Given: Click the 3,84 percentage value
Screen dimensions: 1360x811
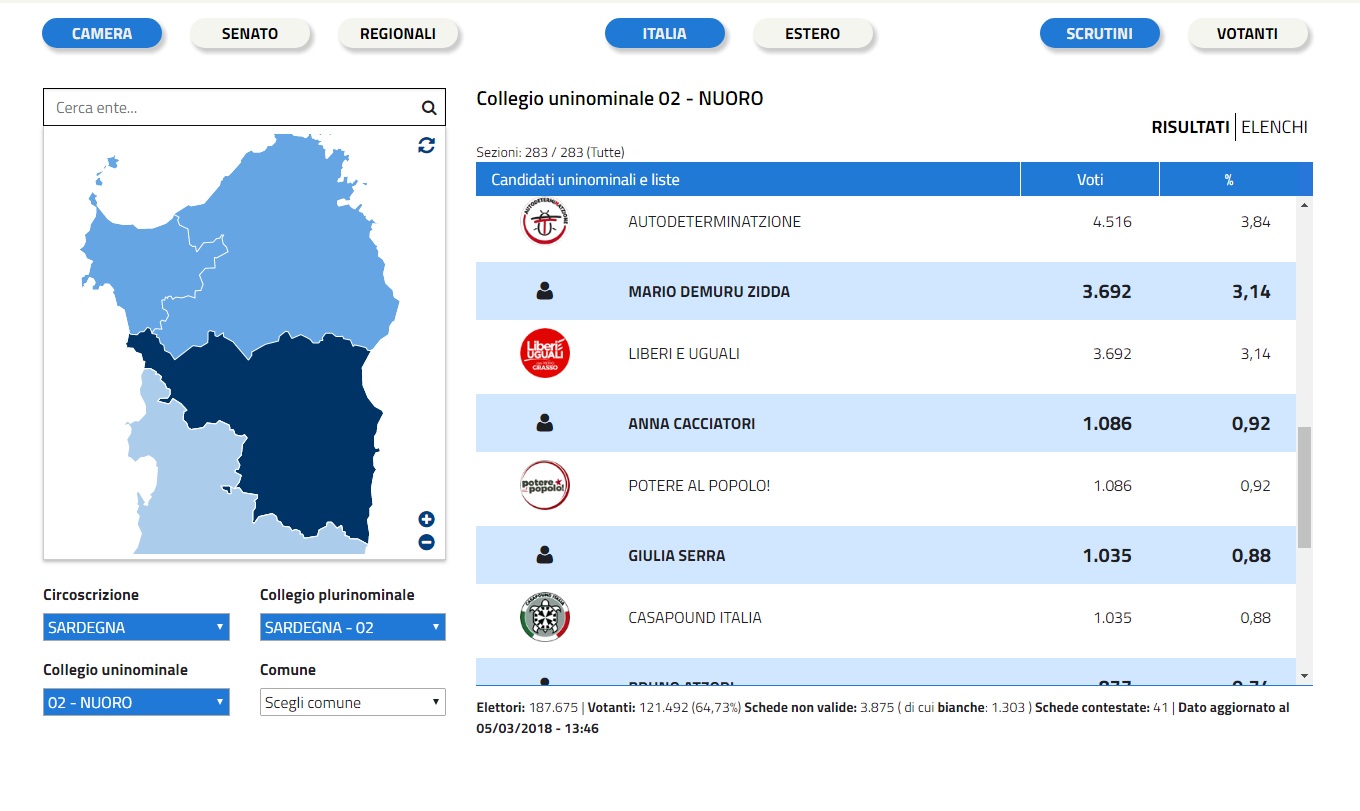Looking at the screenshot, I should [1255, 222].
